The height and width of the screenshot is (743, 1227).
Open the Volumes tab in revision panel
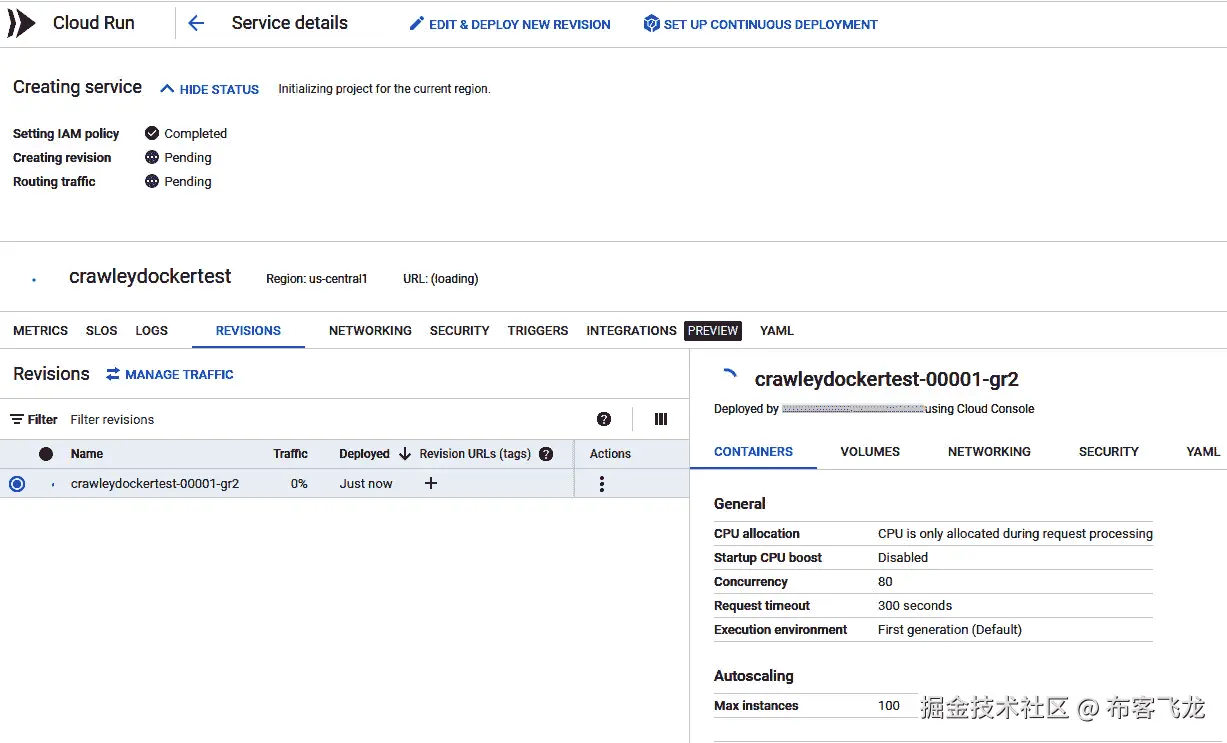coord(870,451)
